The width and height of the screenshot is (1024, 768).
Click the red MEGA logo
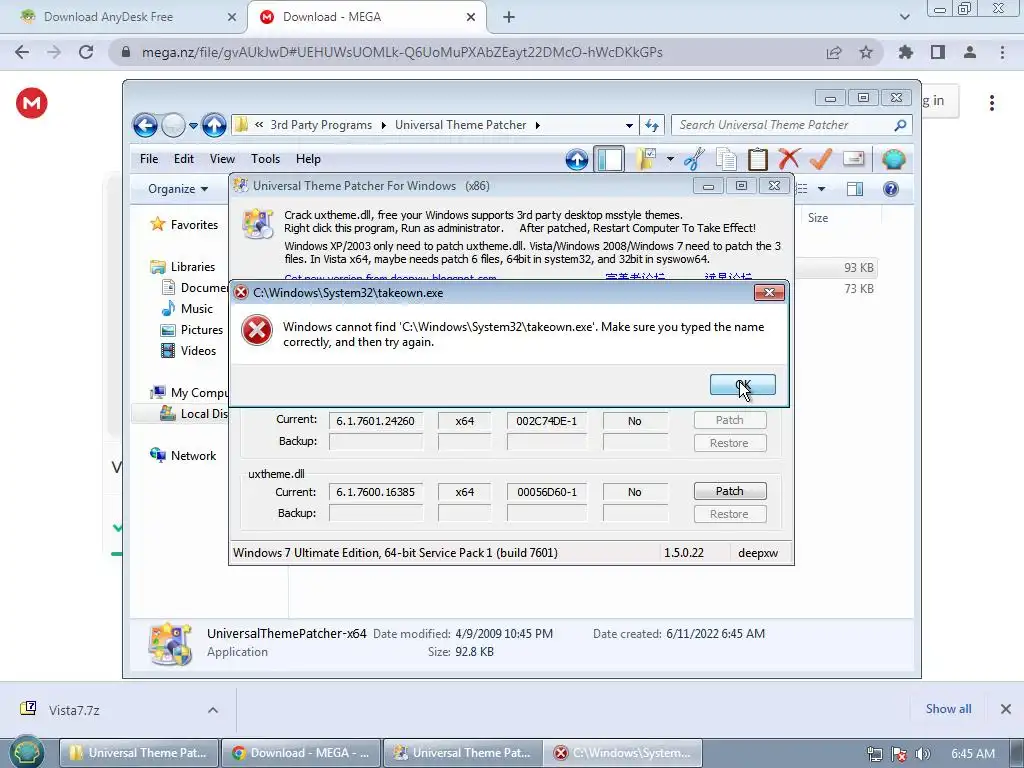pos(31,103)
